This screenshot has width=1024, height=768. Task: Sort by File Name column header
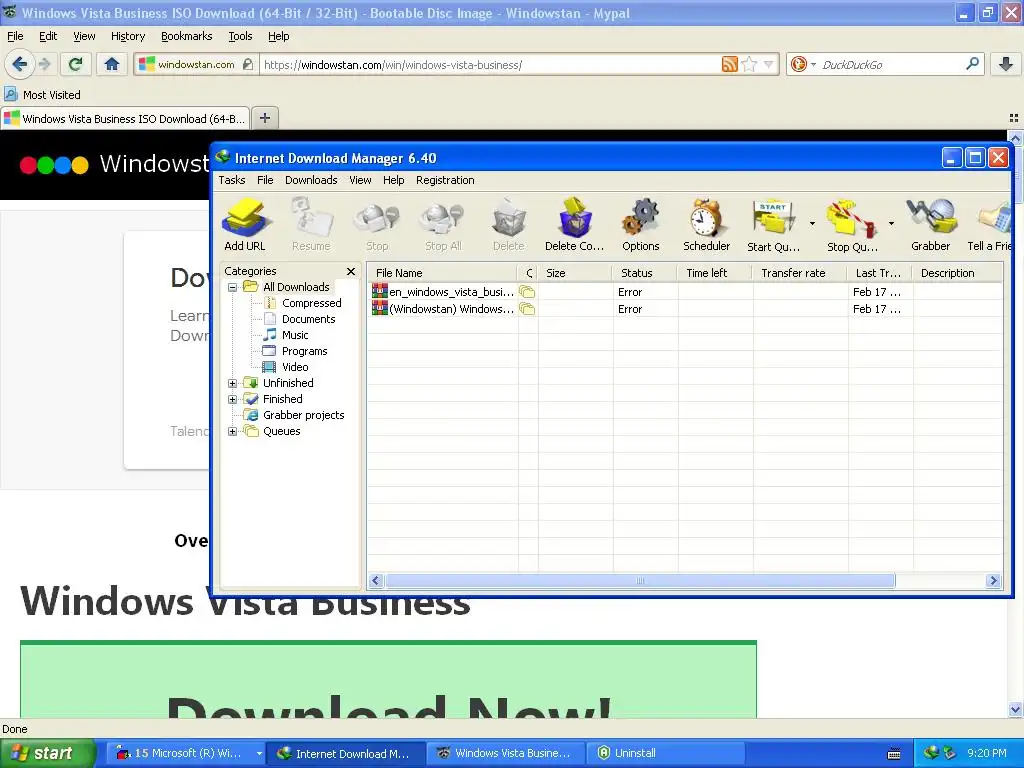click(x=443, y=273)
